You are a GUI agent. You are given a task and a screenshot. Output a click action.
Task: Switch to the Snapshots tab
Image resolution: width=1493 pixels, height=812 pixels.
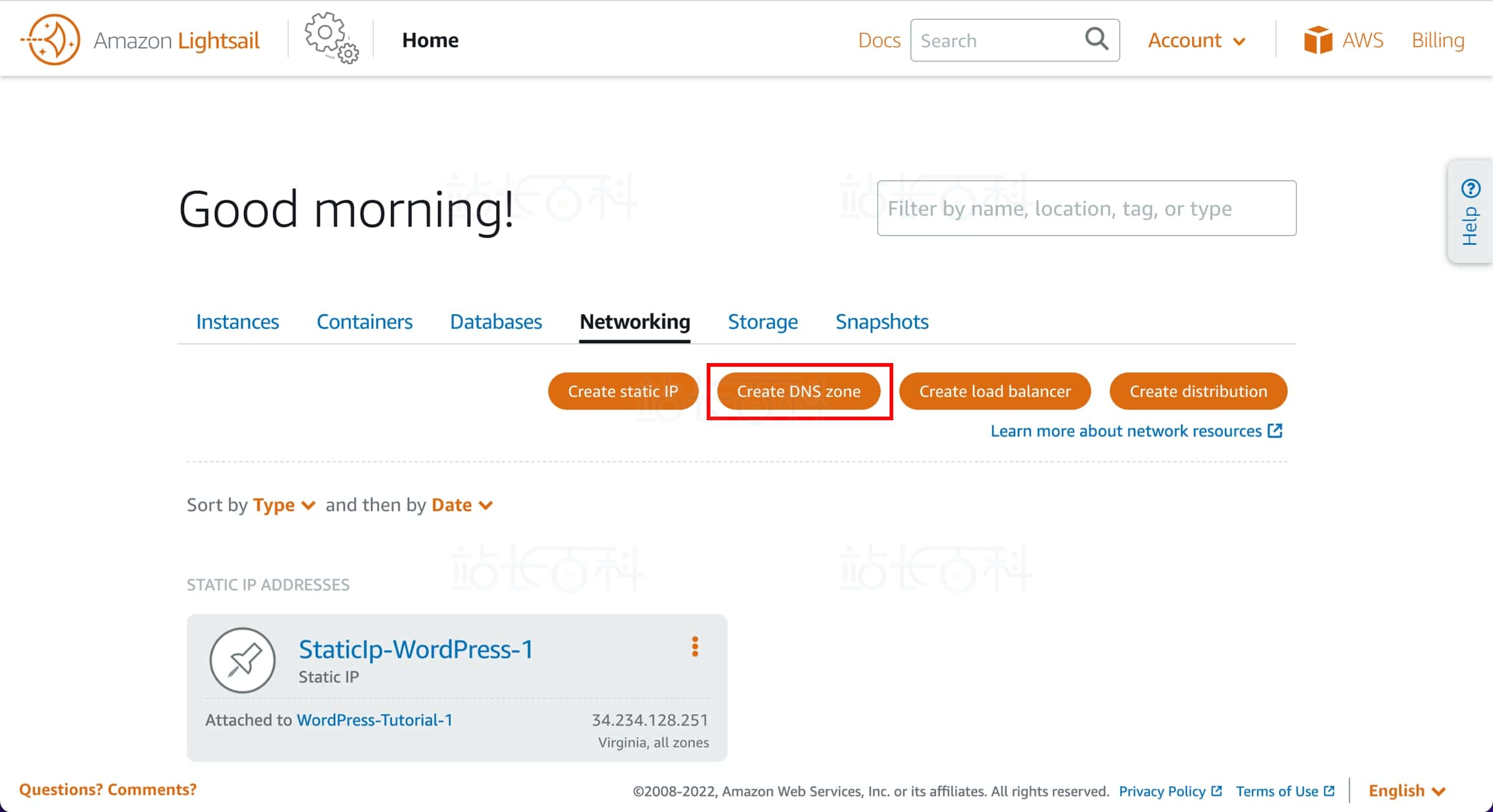[x=881, y=321]
